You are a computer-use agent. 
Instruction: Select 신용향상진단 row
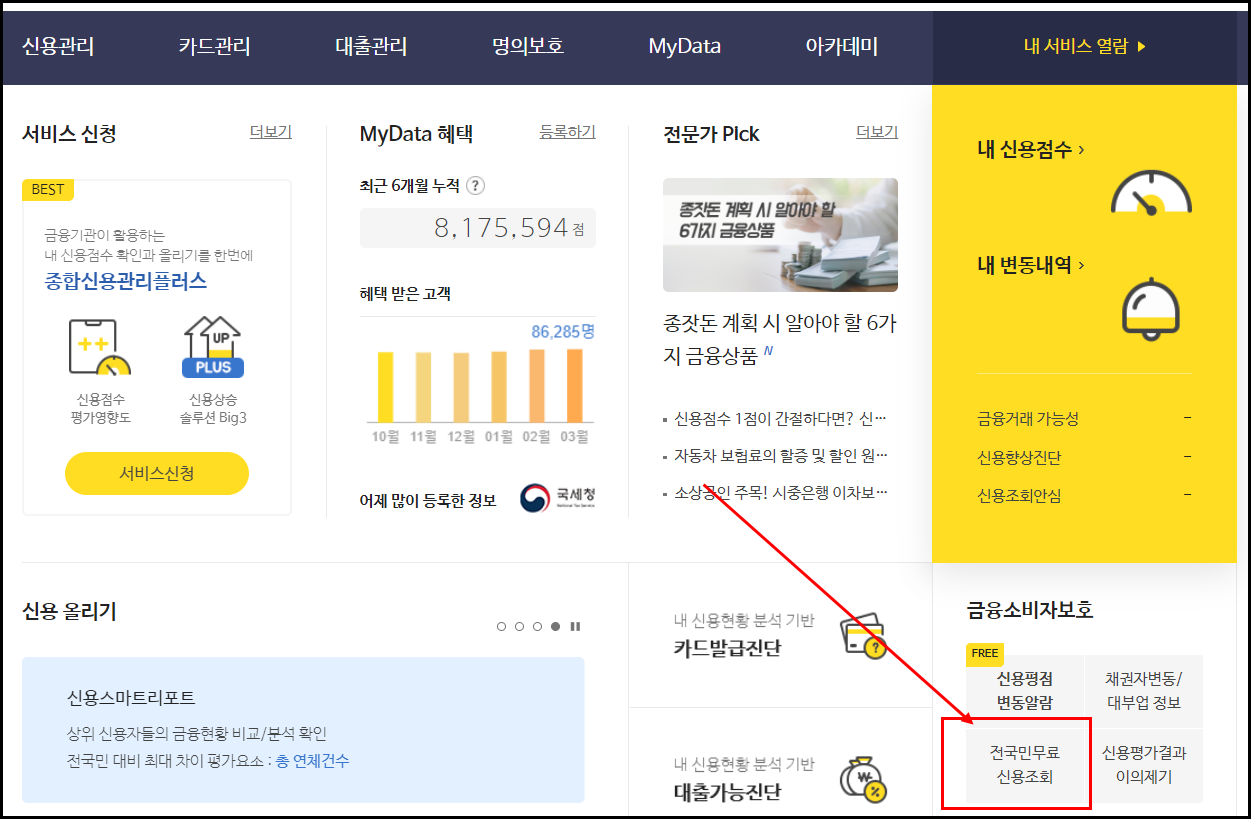(1084, 457)
